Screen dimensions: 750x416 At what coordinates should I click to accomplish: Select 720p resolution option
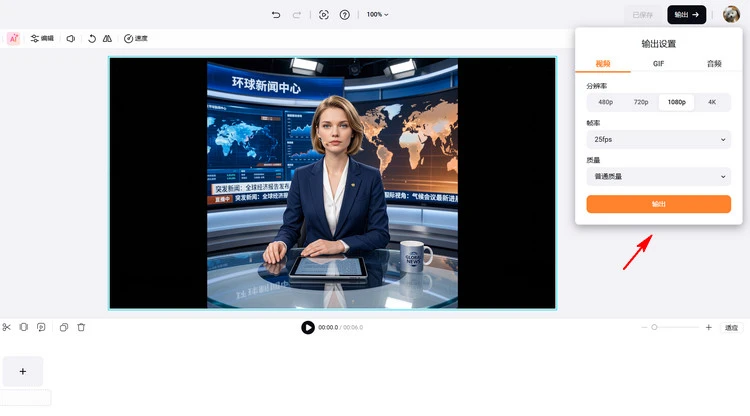click(640, 102)
